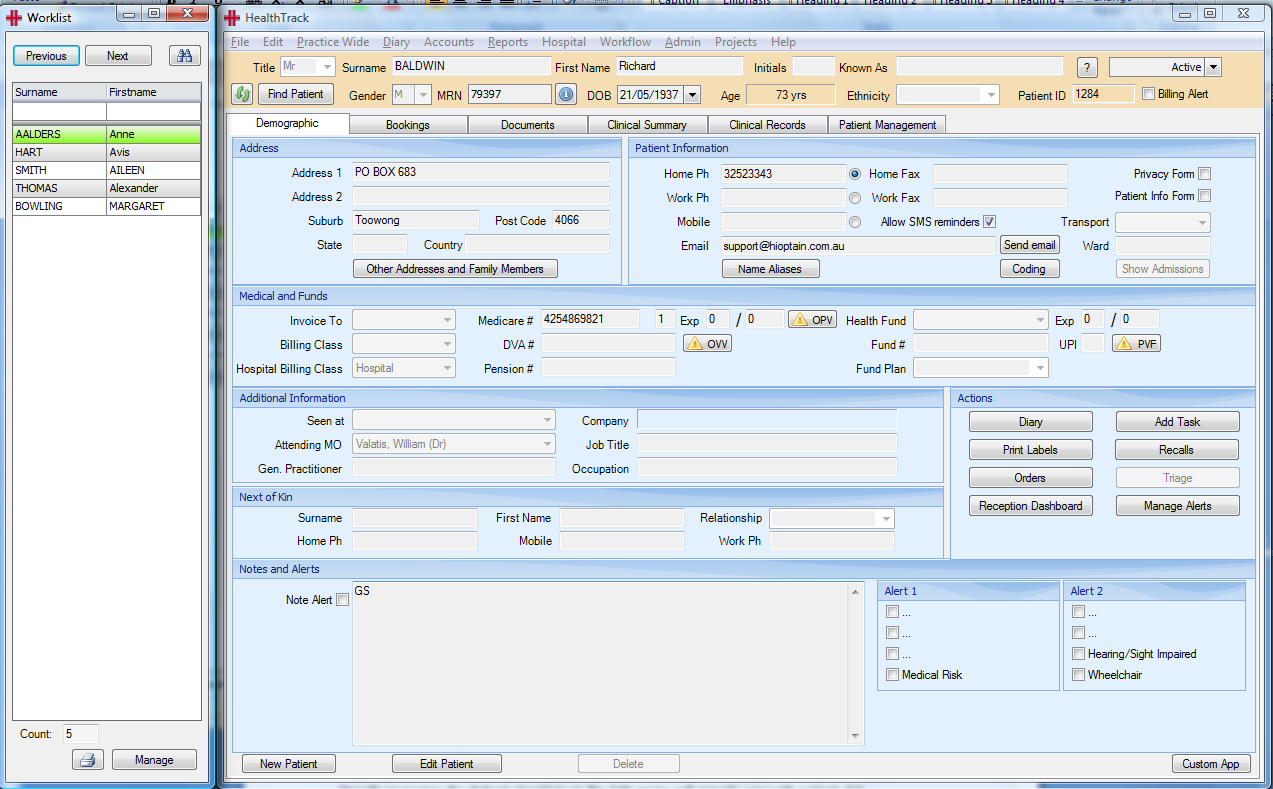The image size is (1273, 789).
Task: Switch to the Bookings tab
Action: 408,125
